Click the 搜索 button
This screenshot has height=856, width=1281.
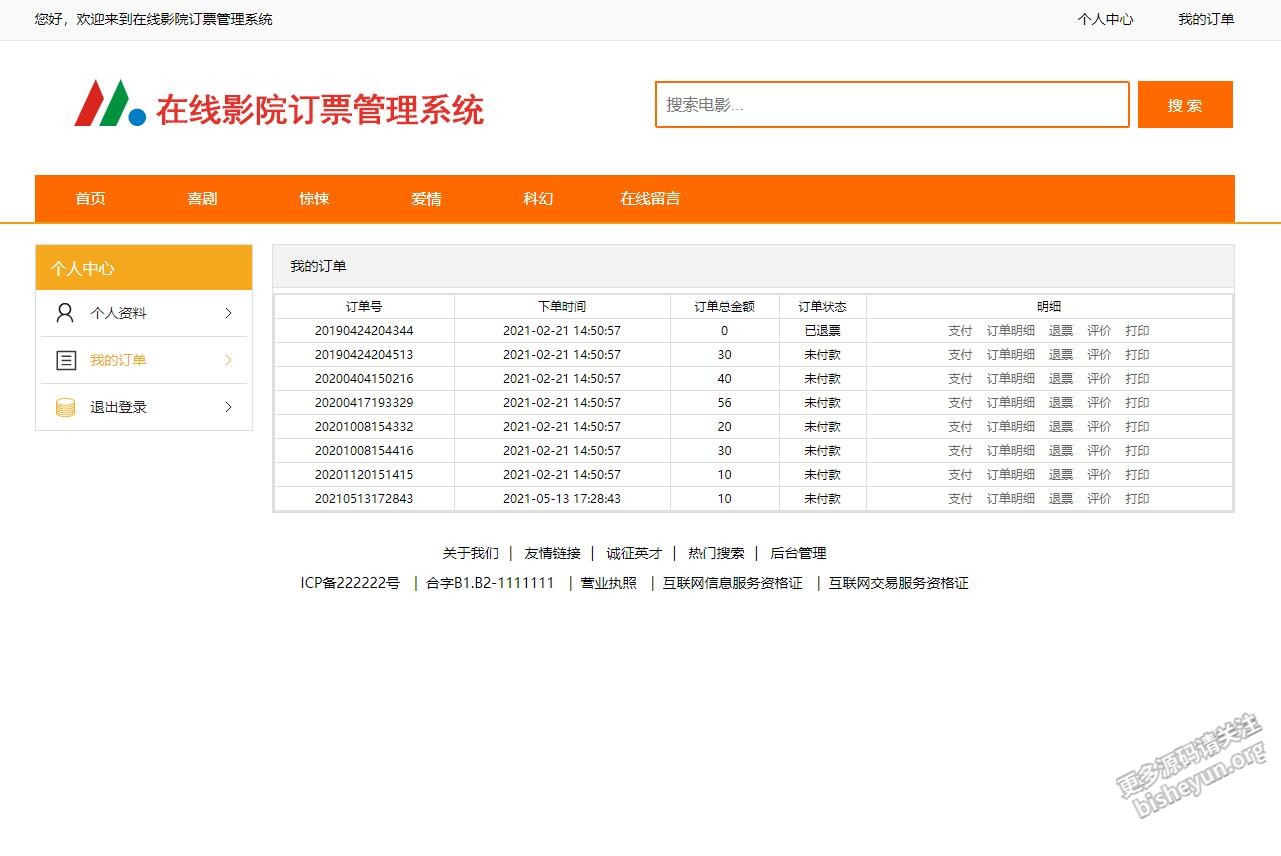1184,103
